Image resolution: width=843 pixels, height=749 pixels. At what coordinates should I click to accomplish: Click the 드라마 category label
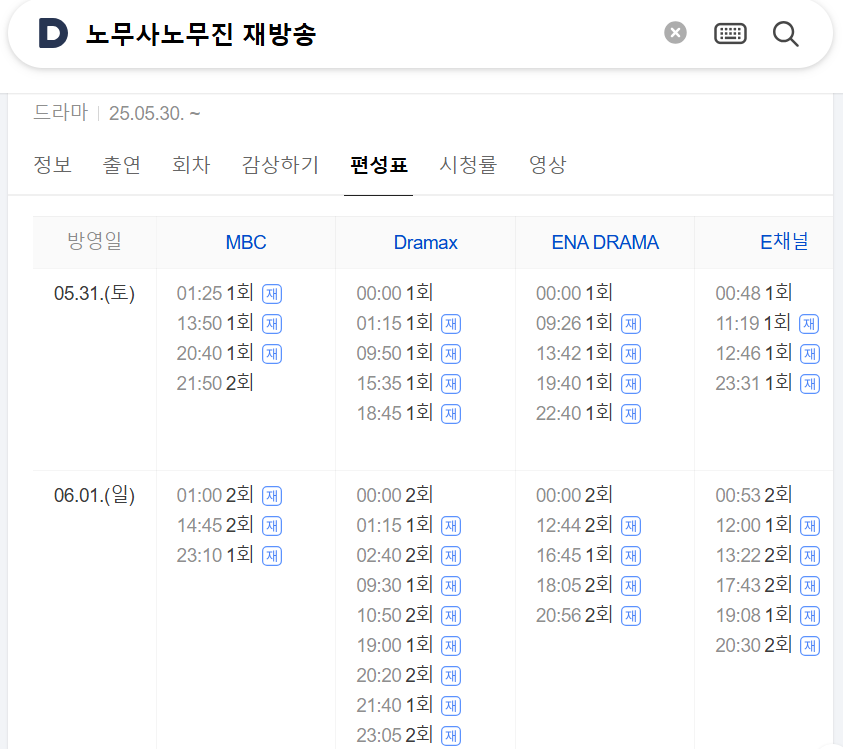(x=60, y=112)
